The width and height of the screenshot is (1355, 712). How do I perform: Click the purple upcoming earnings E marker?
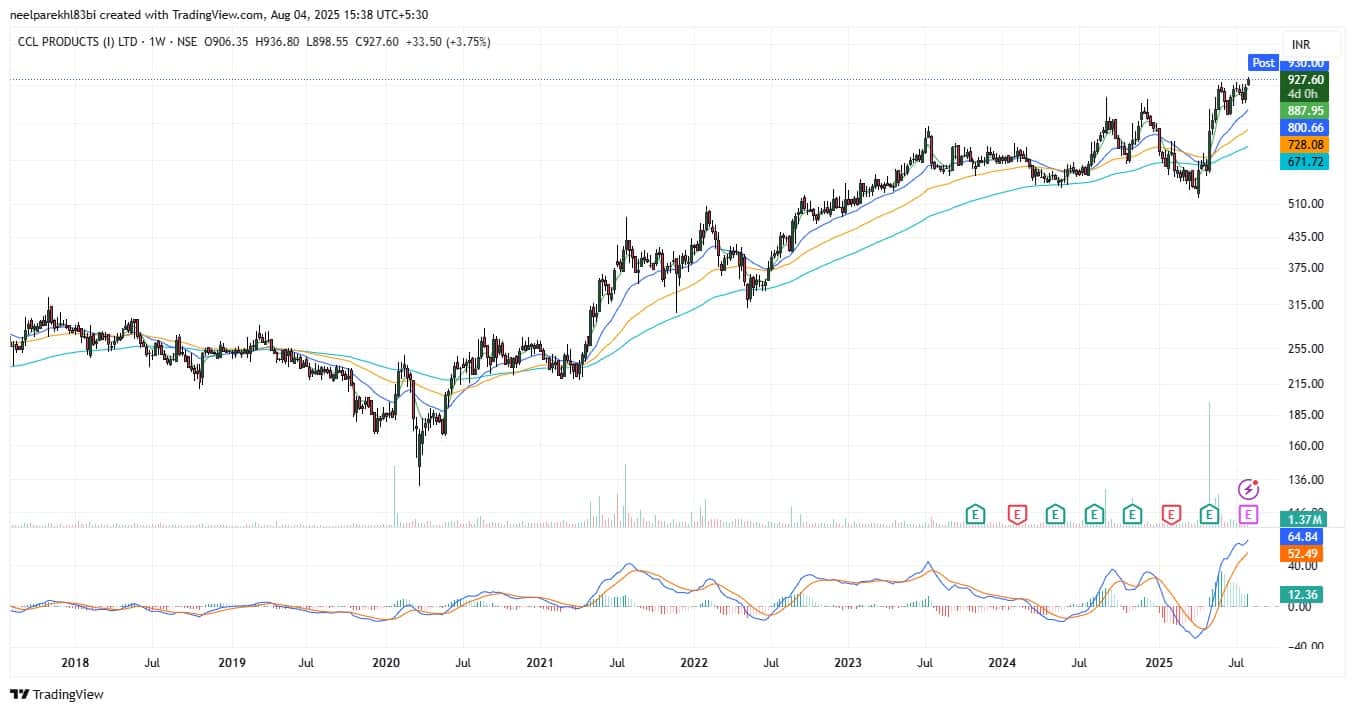tap(1248, 514)
